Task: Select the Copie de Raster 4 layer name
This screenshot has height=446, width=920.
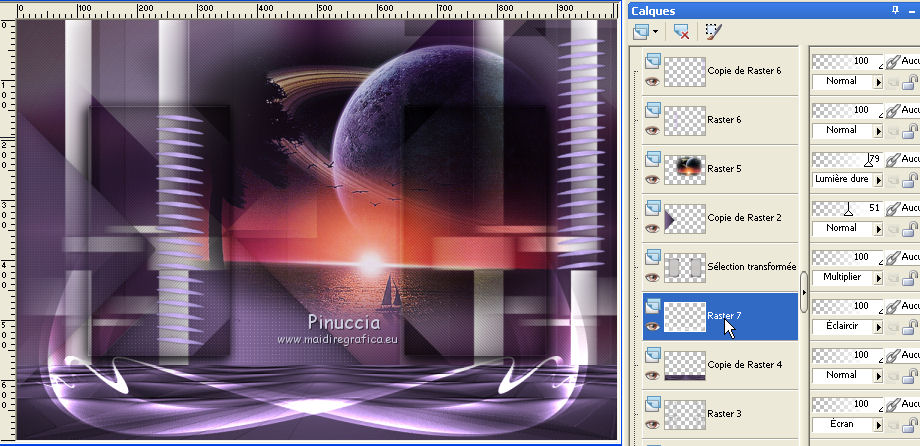Action: [745, 364]
